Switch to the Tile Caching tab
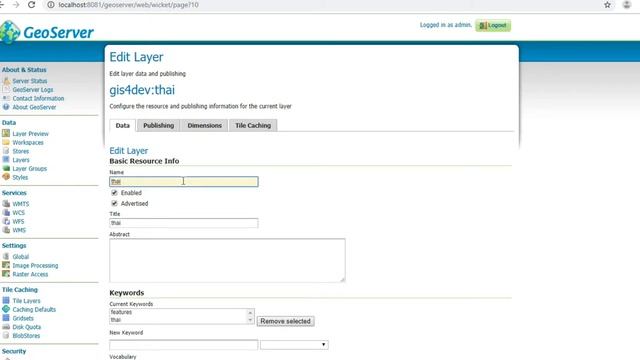Viewport: 640px width, 360px height. (253, 125)
